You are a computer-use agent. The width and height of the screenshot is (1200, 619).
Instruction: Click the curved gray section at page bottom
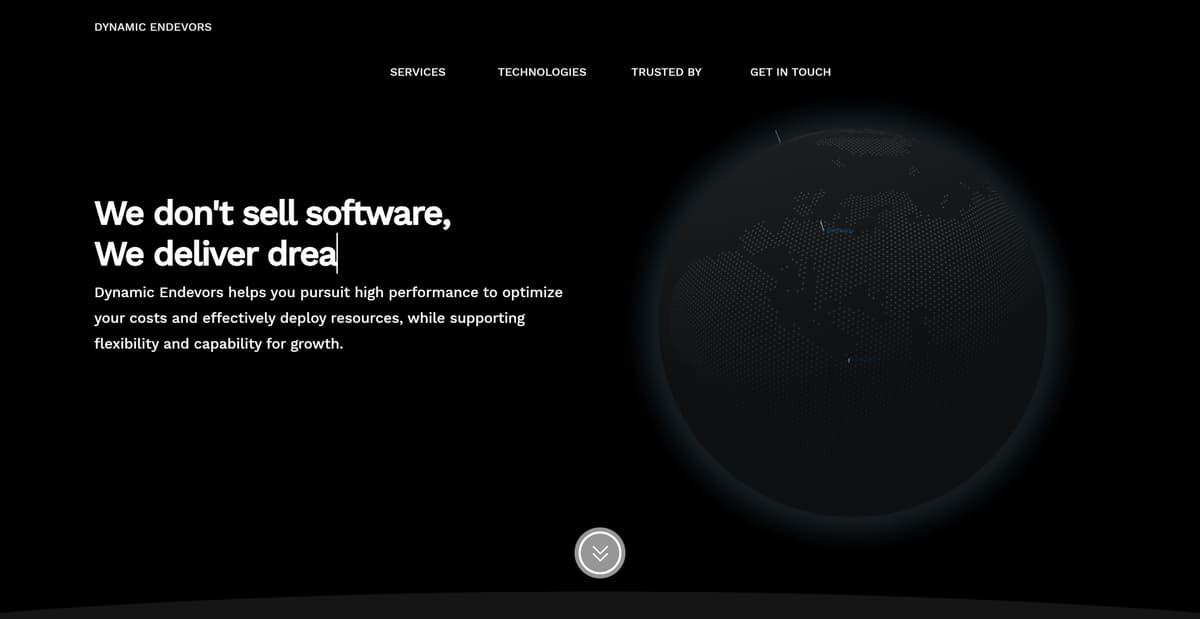pos(600,607)
